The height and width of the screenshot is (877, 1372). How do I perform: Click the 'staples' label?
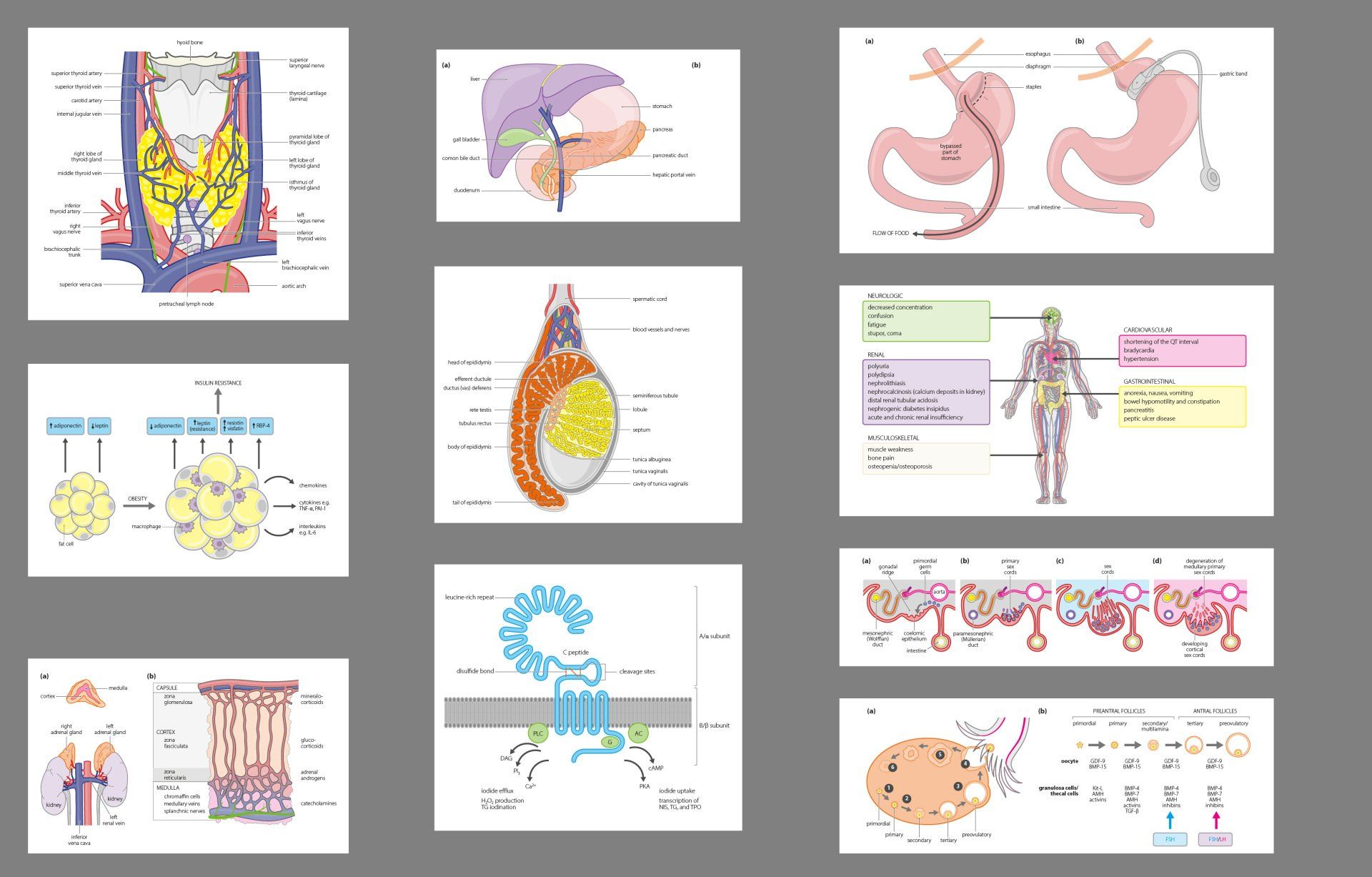click(1033, 86)
